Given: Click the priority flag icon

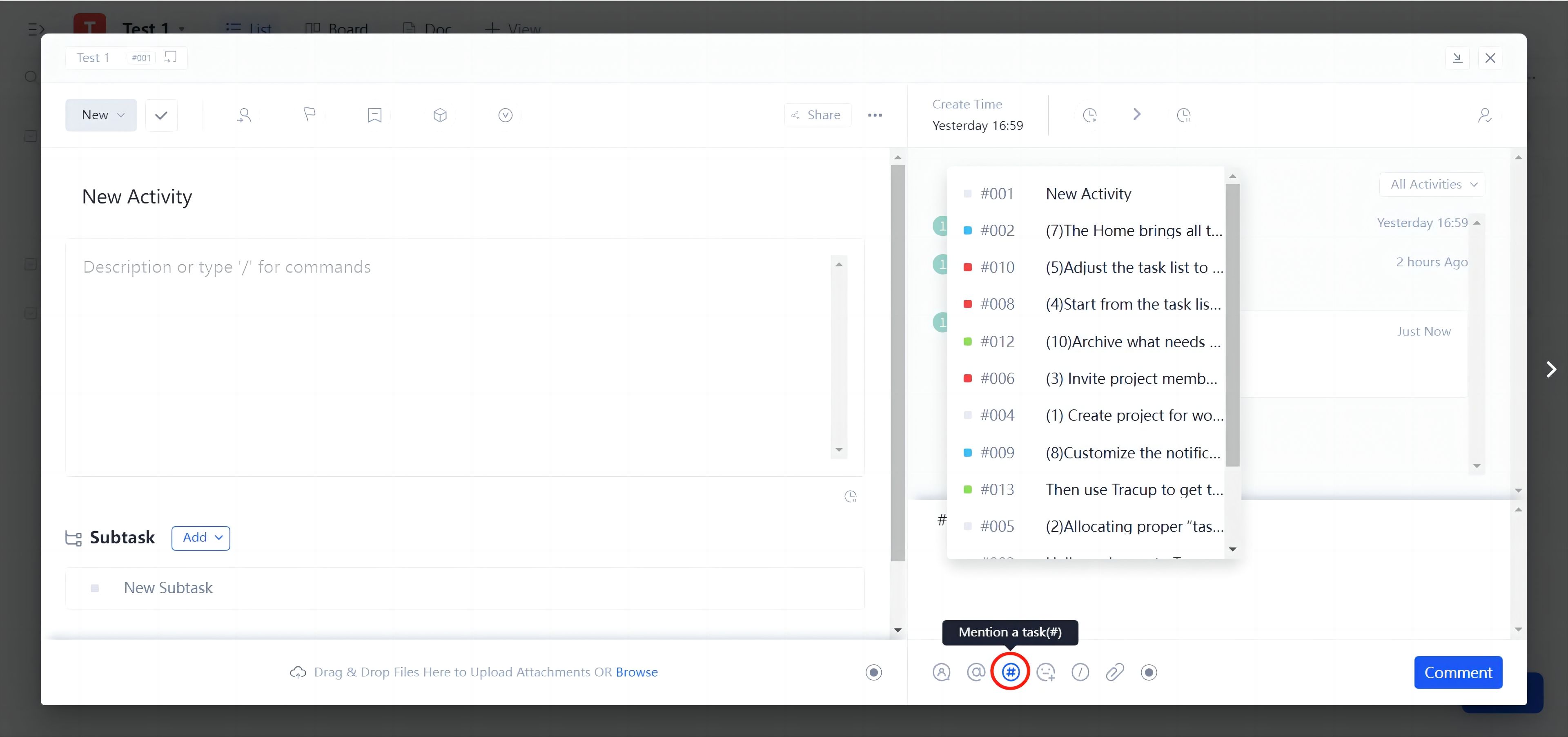Looking at the screenshot, I should point(309,115).
